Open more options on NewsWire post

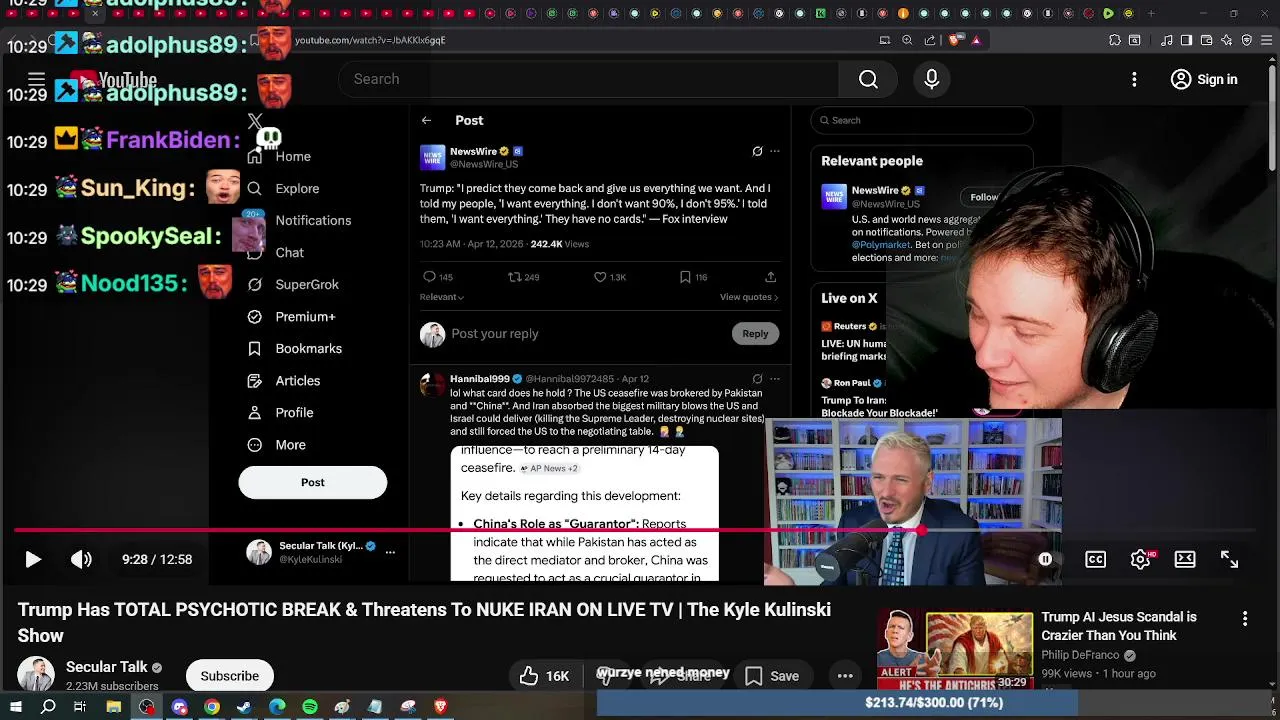tap(774, 151)
